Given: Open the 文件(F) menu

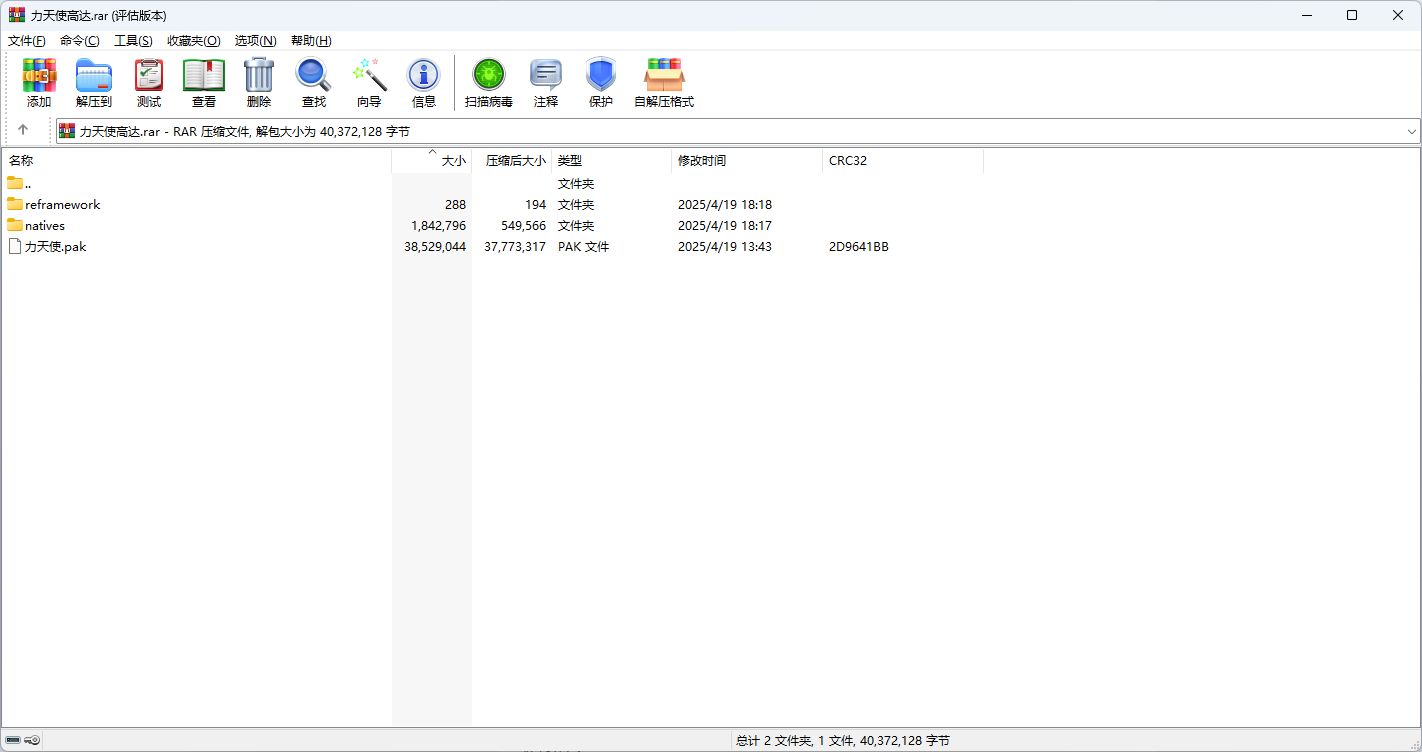Looking at the screenshot, I should pyautogui.click(x=27, y=41).
